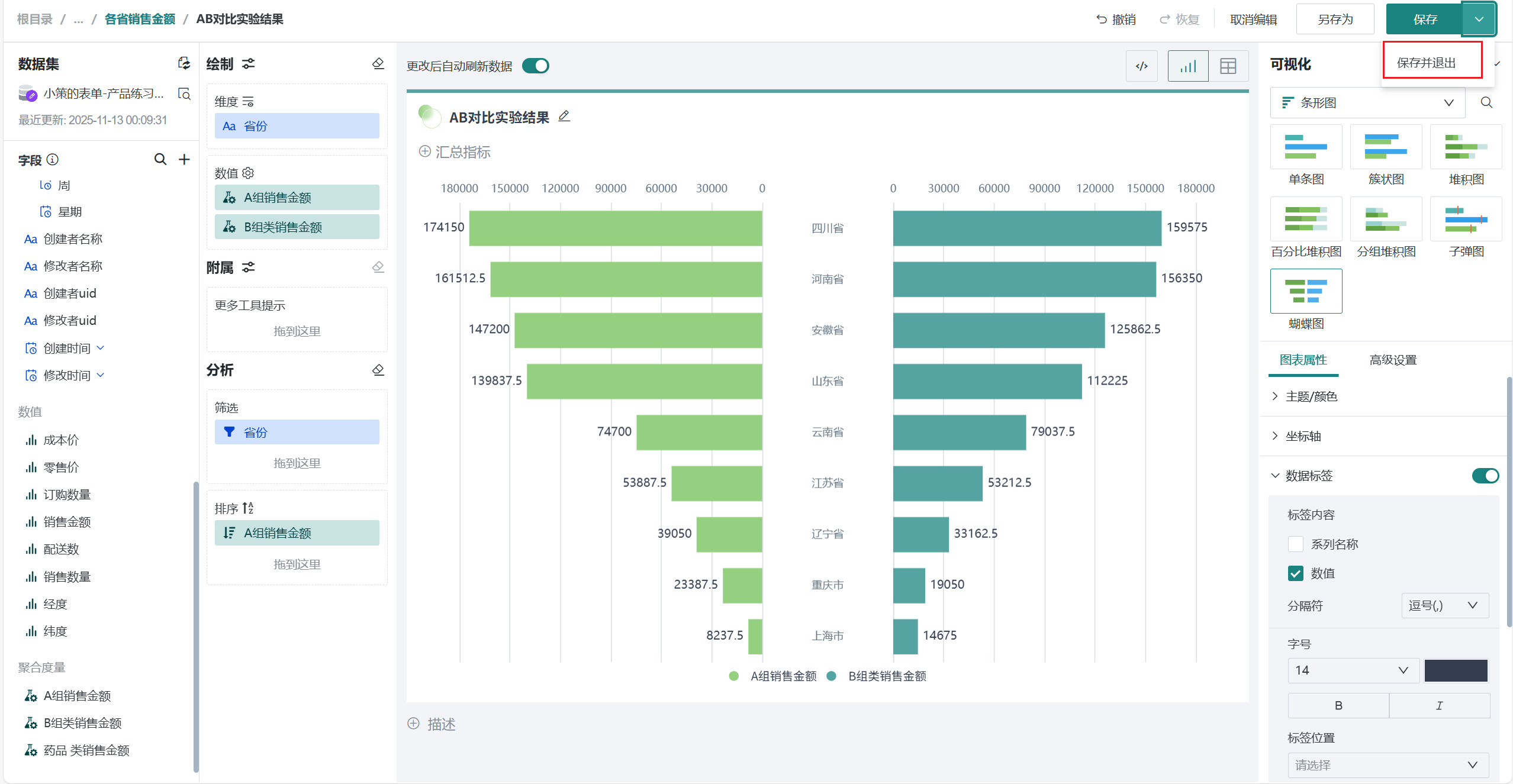Turn off the 数据标签 toggle
Screen dimensions: 1513x784
point(1485,476)
